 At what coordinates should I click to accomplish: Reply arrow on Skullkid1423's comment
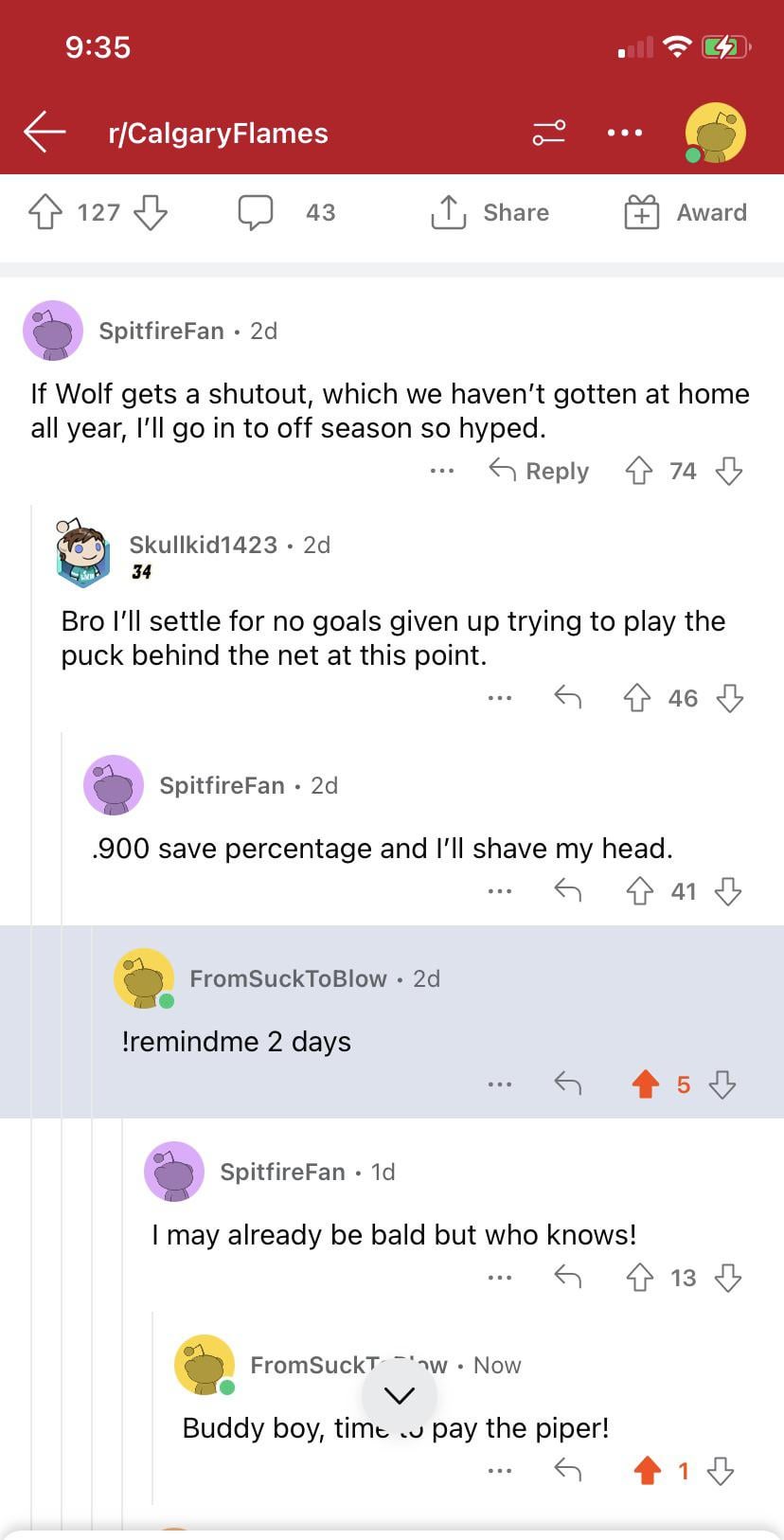(x=567, y=699)
